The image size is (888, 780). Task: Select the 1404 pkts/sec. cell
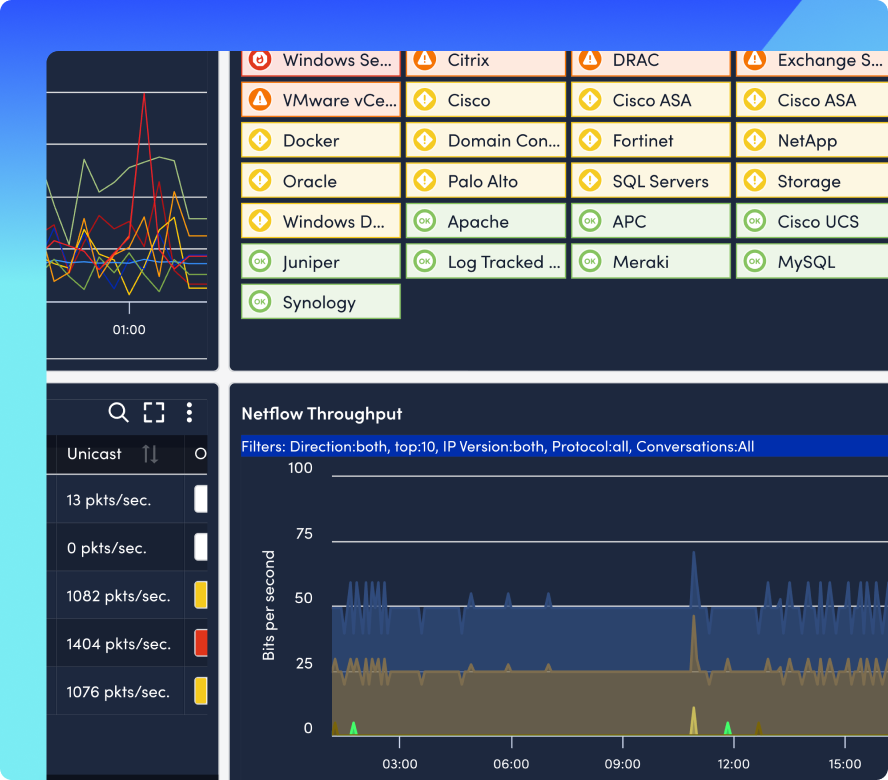(120, 643)
